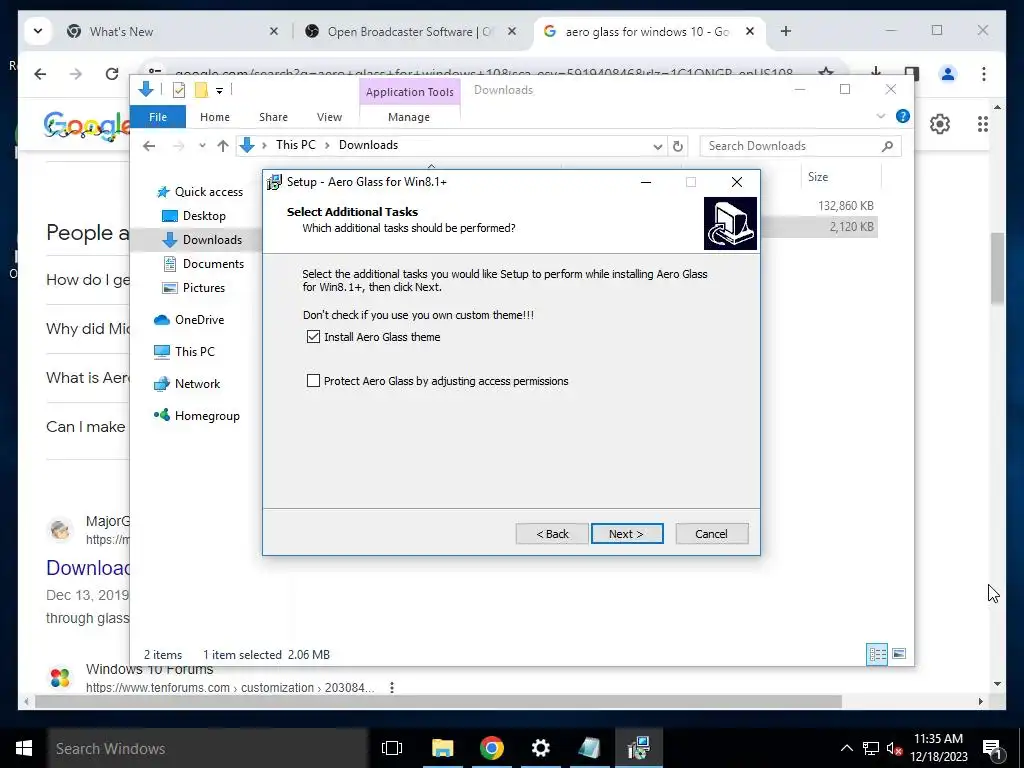Screen dimensions: 1024x768
Task: Select the Application Tools contextual tab
Action: (409, 92)
